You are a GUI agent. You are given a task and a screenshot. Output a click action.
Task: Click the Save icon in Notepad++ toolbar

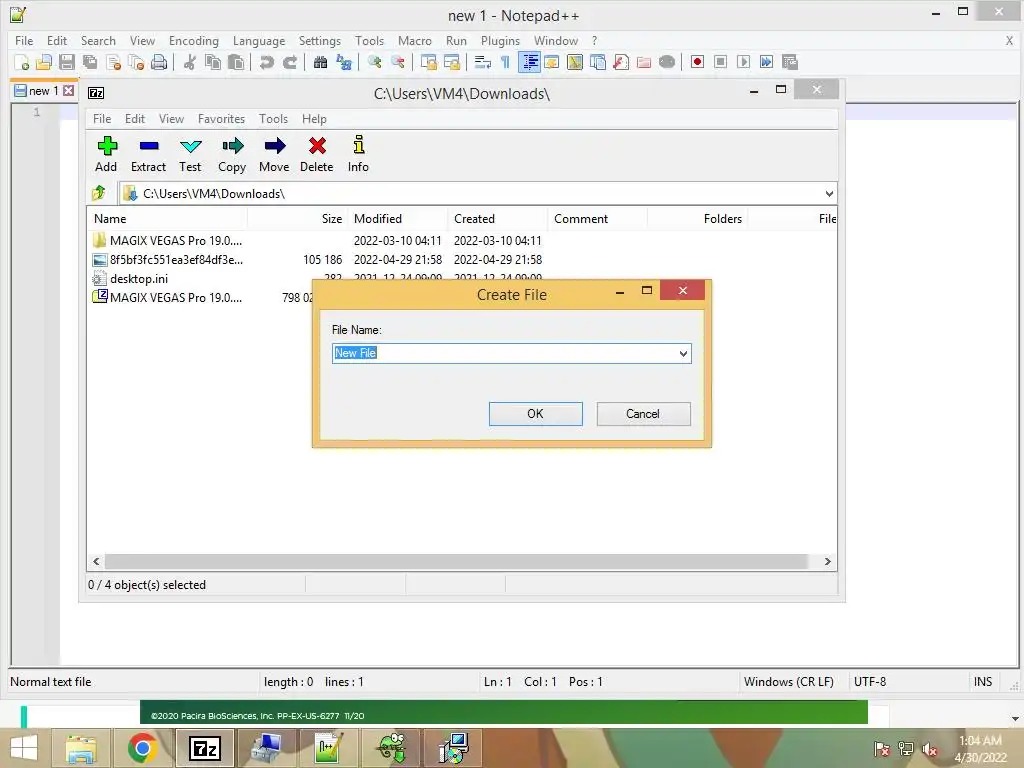[x=67, y=62]
